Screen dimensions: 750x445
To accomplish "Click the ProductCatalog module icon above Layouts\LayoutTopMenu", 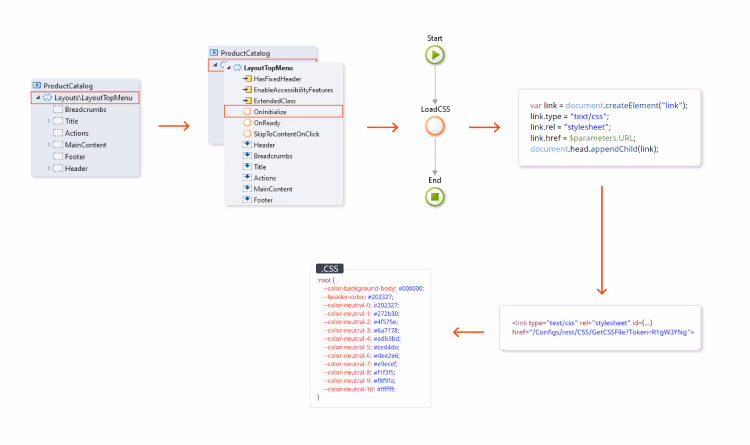I will [x=37, y=85].
